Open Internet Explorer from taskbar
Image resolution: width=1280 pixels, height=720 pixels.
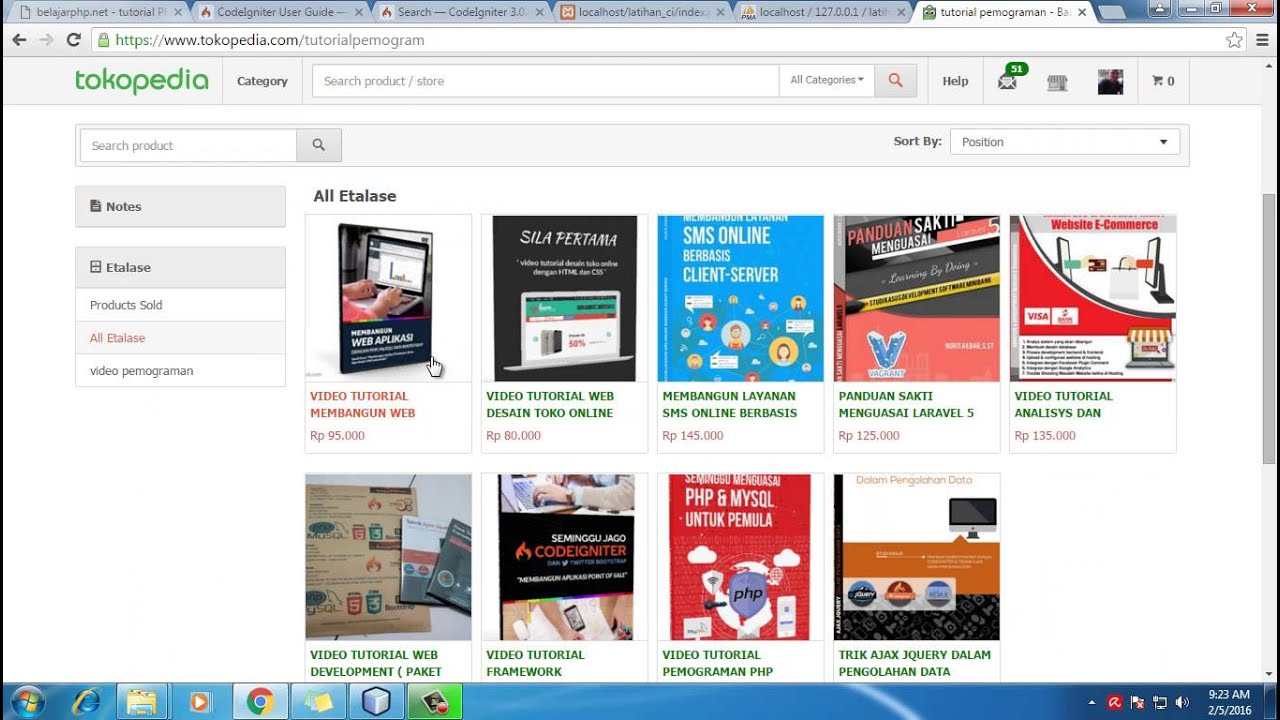click(x=85, y=702)
